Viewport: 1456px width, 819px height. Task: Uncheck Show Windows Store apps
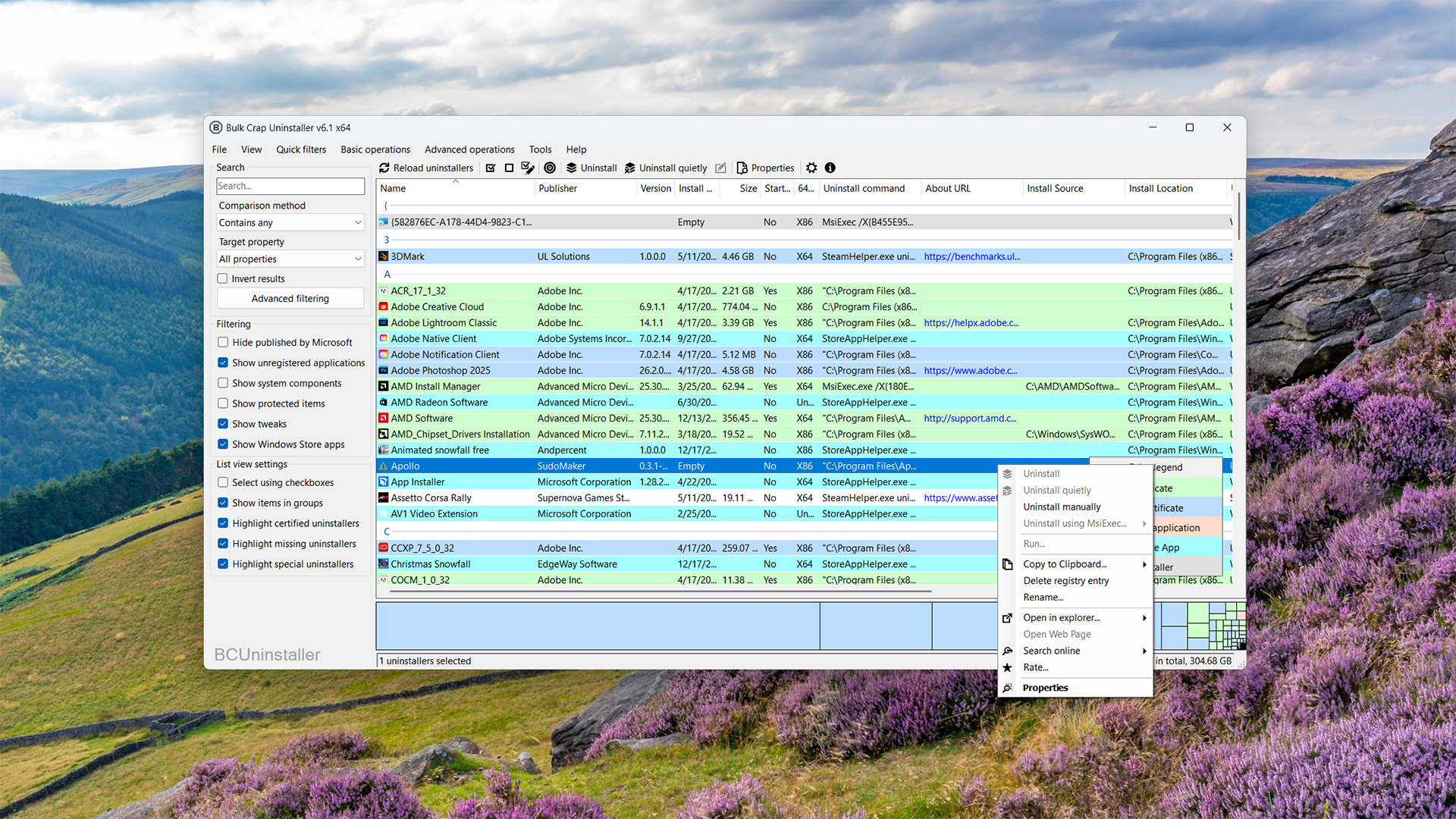[x=223, y=444]
